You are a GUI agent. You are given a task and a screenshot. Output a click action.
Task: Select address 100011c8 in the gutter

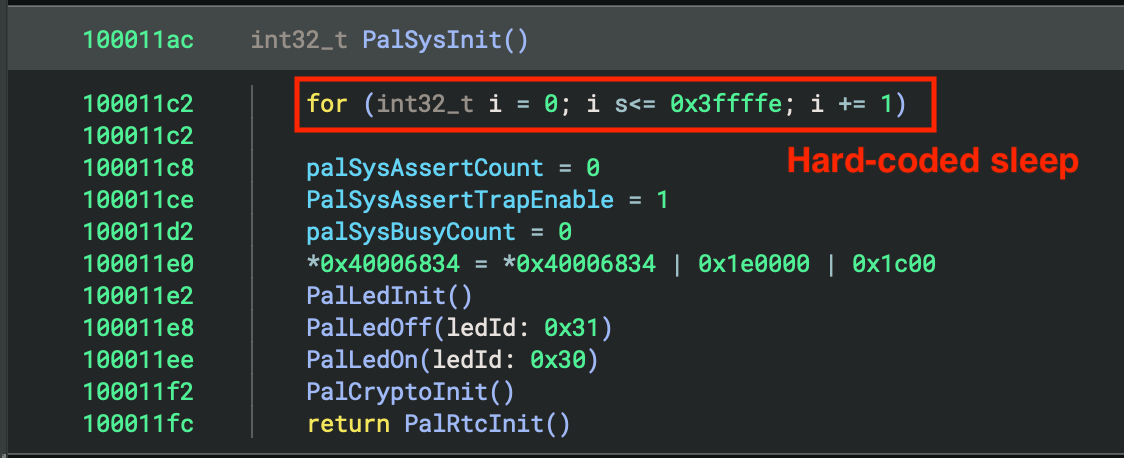(x=138, y=167)
